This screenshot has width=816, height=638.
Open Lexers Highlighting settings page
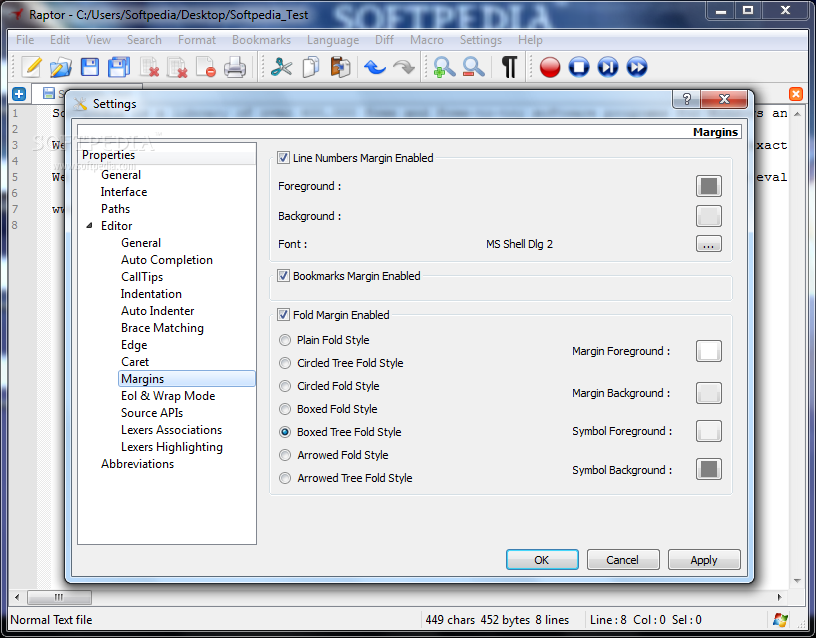pyautogui.click(x=172, y=447)
